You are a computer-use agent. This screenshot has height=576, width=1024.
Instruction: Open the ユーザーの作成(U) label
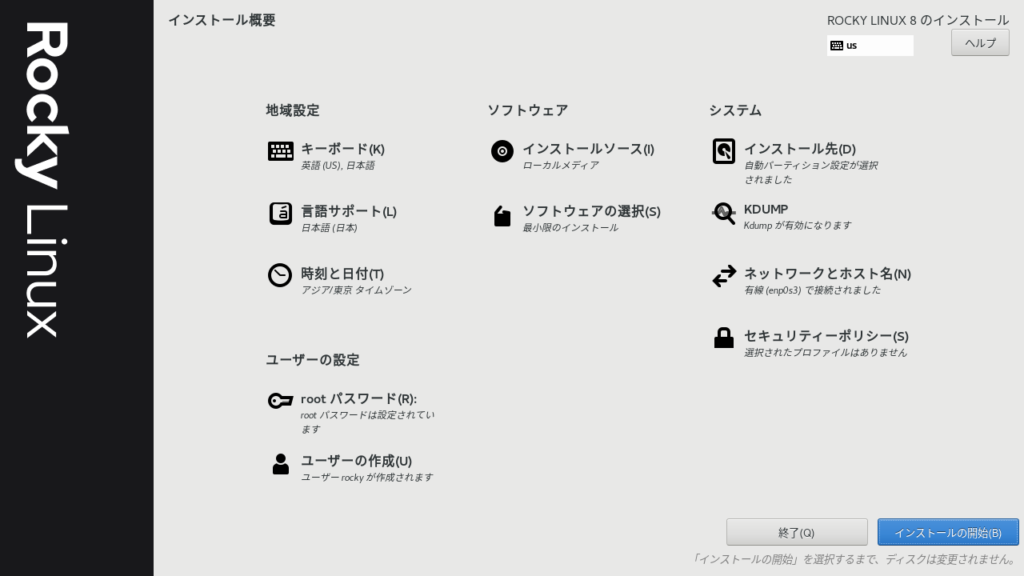click(x=356, y=460)
